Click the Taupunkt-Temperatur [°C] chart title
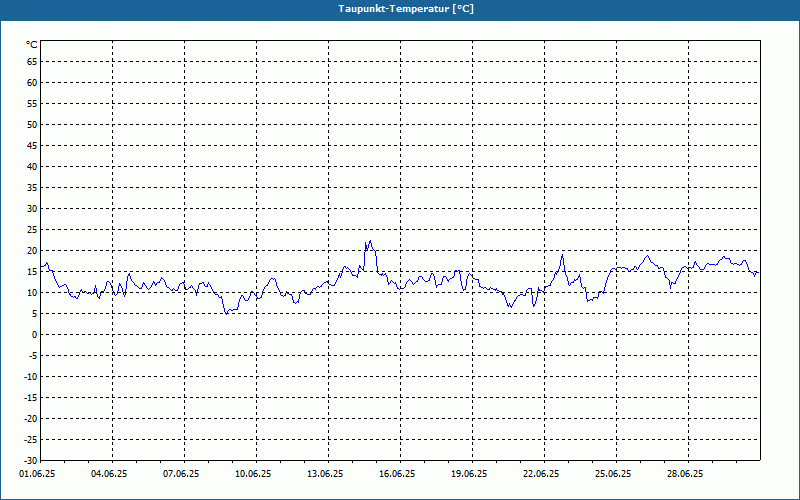 point(406,9)
